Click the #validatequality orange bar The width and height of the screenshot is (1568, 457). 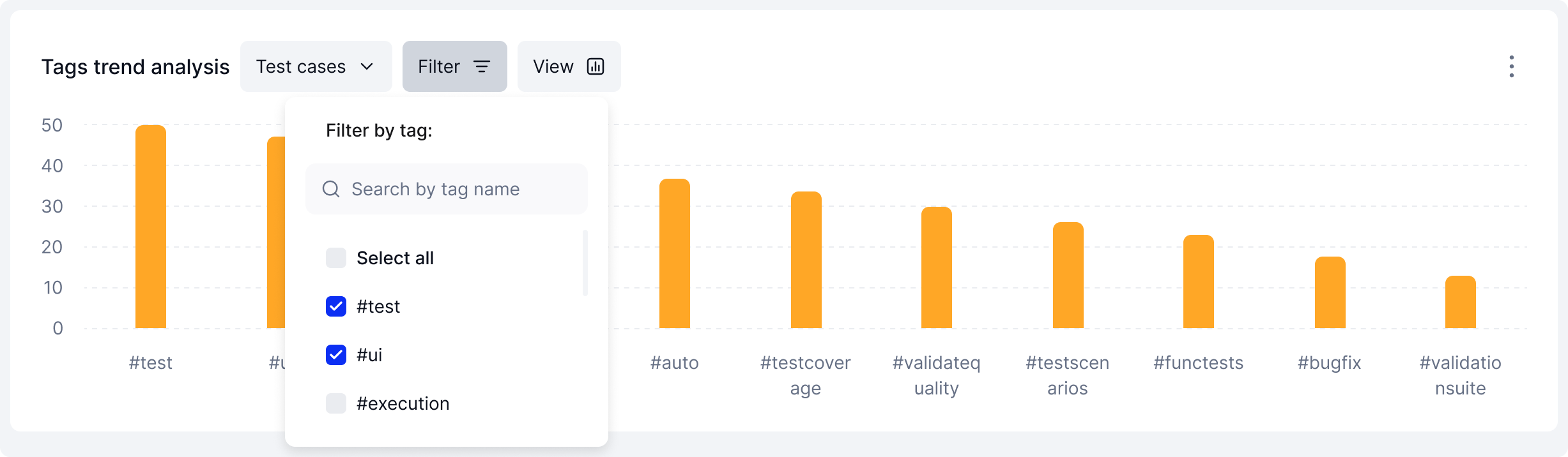point(937,268)
